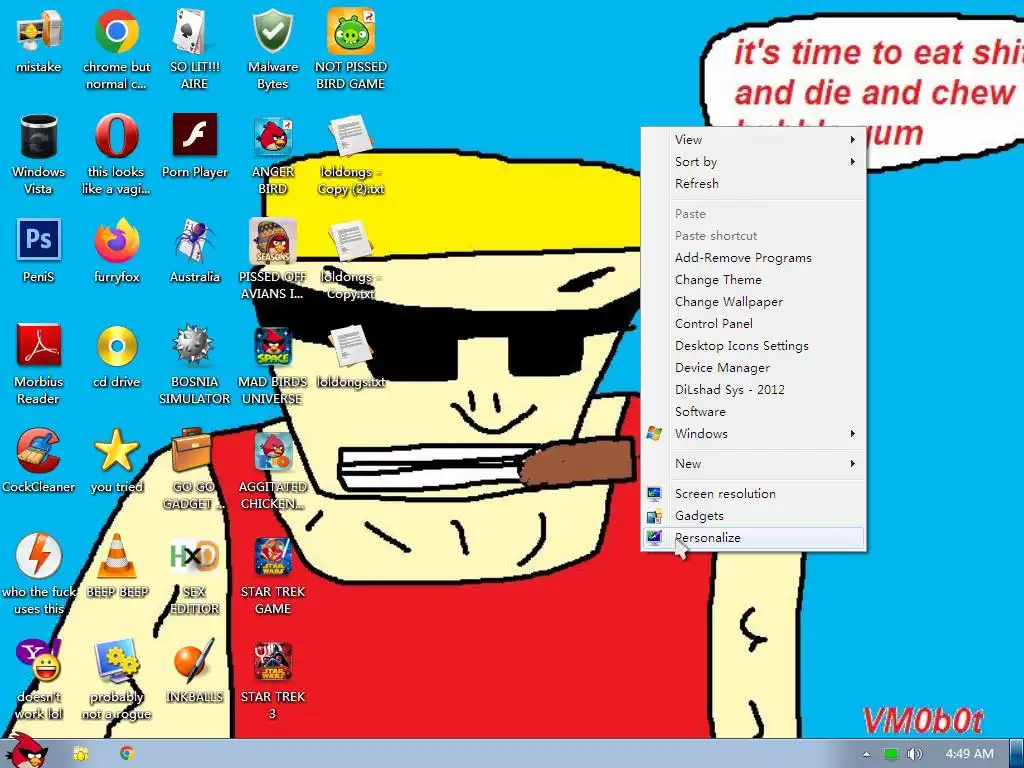The width and height of the screenshot is (1024, 768).
Task: Select the 'you tried' gold star icon
Action: tap(116, 451)
